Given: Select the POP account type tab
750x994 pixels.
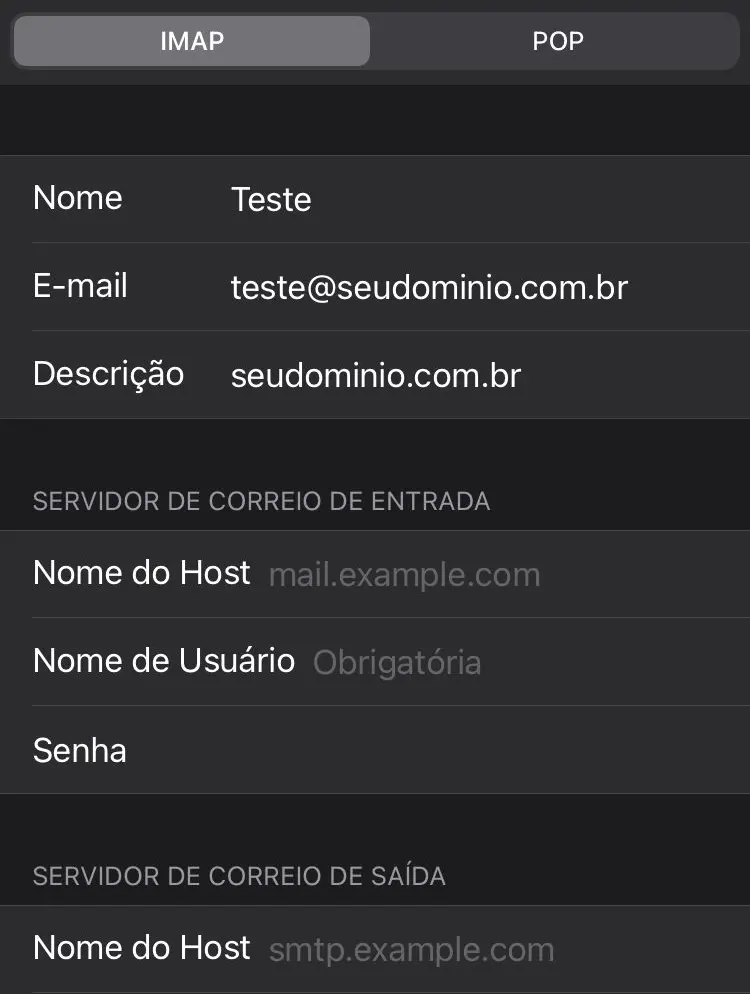Looking at the screenshot, I should pyautogui.click(x=557, y=41).
